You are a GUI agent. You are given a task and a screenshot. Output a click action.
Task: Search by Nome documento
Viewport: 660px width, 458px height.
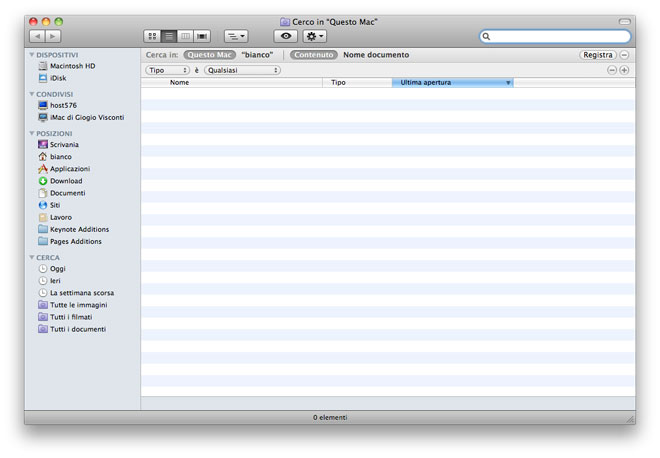point(376,55)
